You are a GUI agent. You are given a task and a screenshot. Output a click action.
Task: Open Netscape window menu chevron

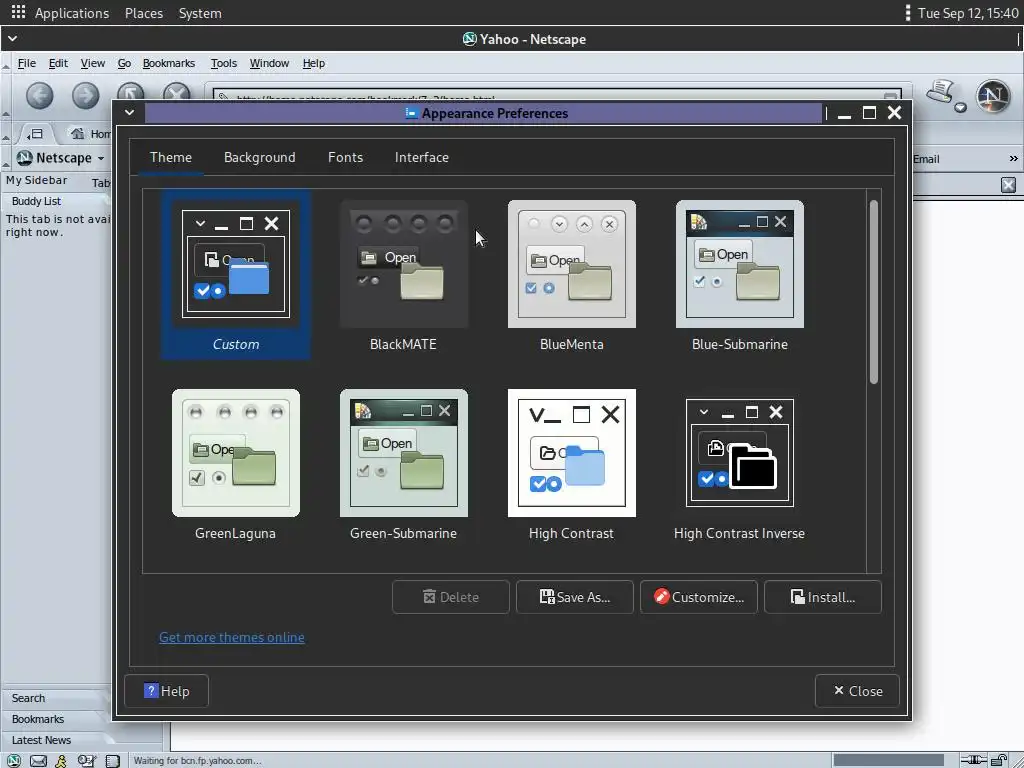12,39
